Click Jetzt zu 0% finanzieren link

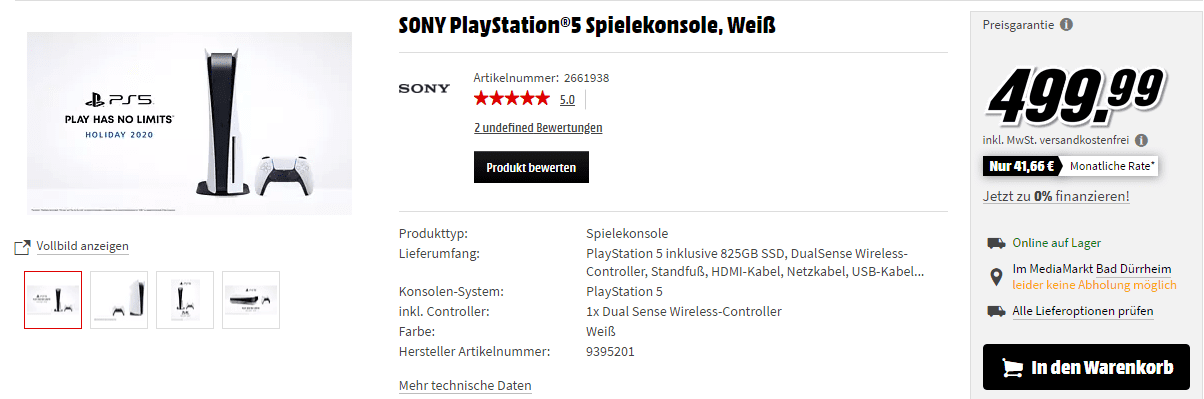coord(1056,196)
